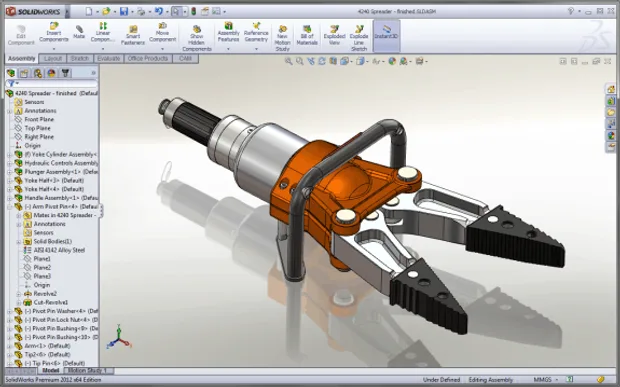Expand the Solid Bodies(1) folder
The width and height of the screenshot is (620, 387).
point(19,242)
